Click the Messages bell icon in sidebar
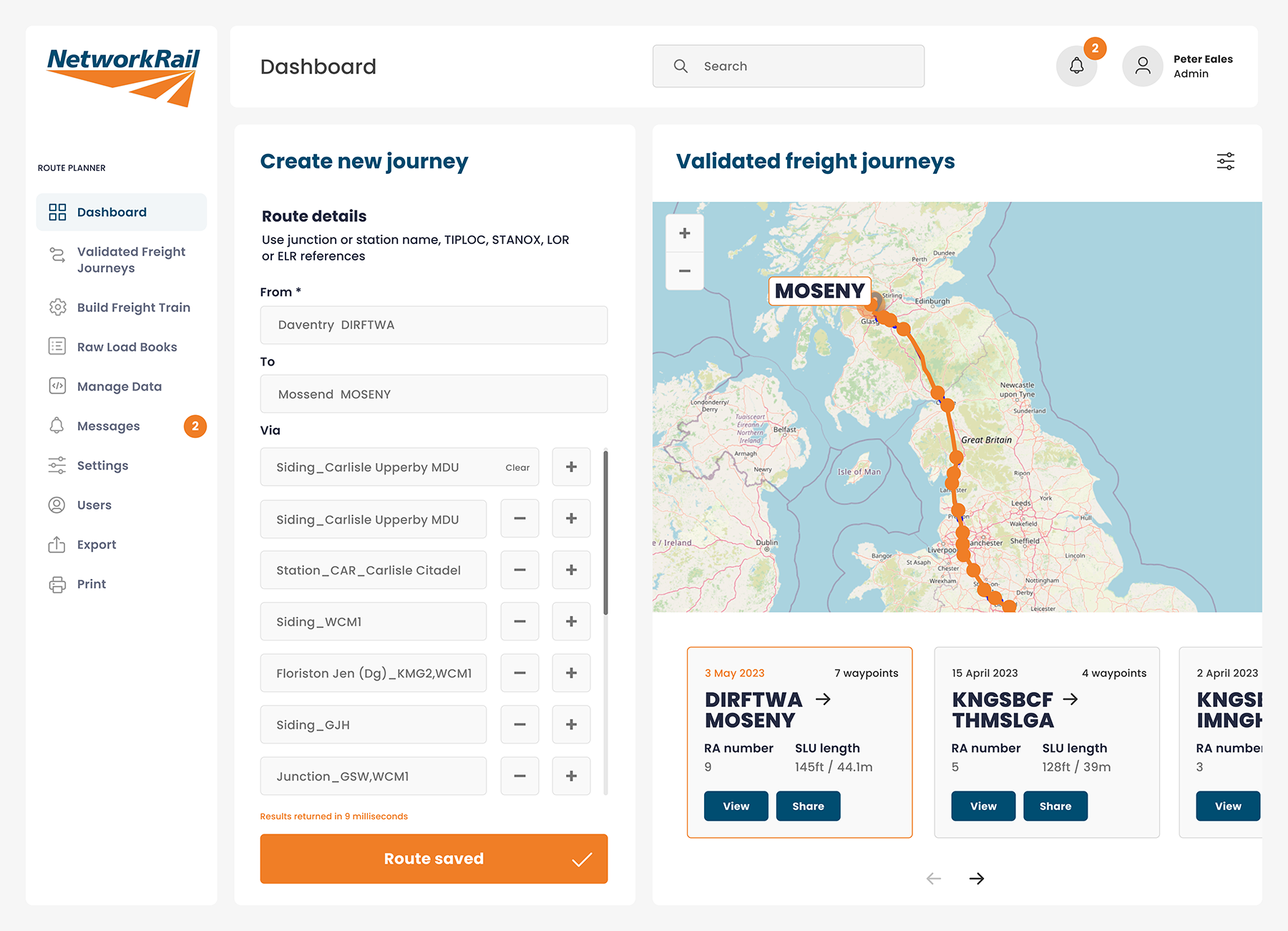 click(57, 426)
